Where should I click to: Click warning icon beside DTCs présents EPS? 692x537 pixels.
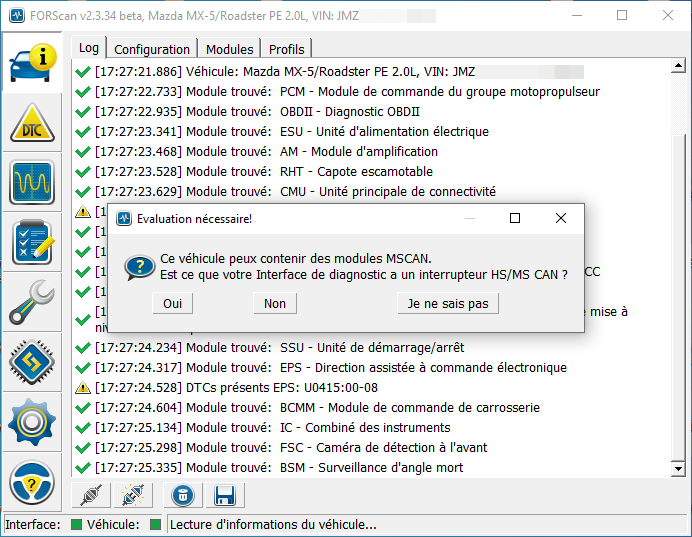pyautogui.click(x=83, y=388)
